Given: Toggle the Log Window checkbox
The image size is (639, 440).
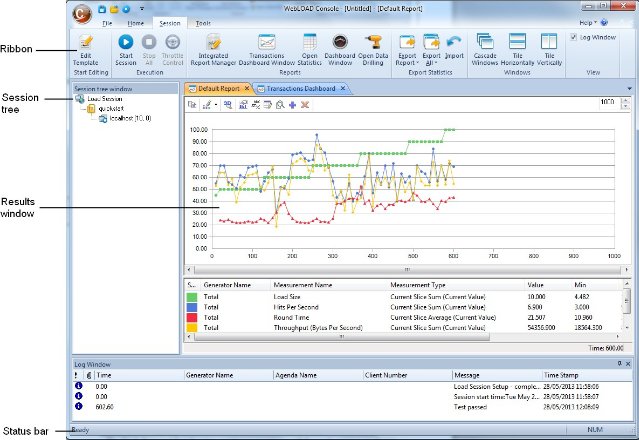Looking at the screenshot, I should point(572,37).
